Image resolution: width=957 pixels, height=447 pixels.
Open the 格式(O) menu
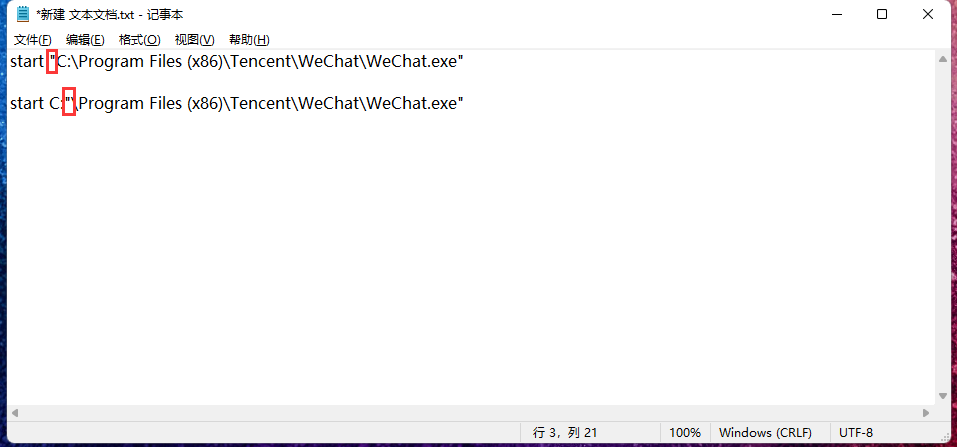pyautogui.click(x=140, y=40)
